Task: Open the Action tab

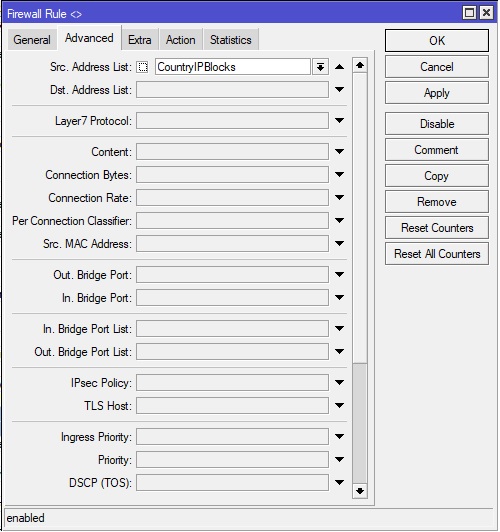Action: click(x=180, y=40)
